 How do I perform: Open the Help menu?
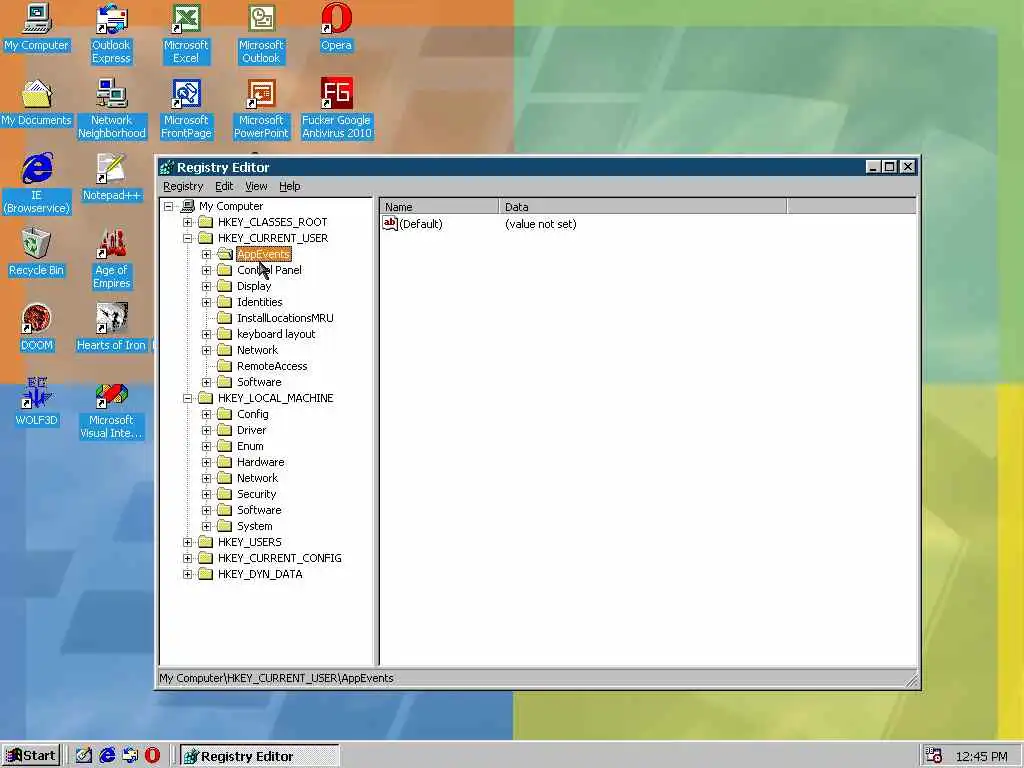tap(289, 187)
